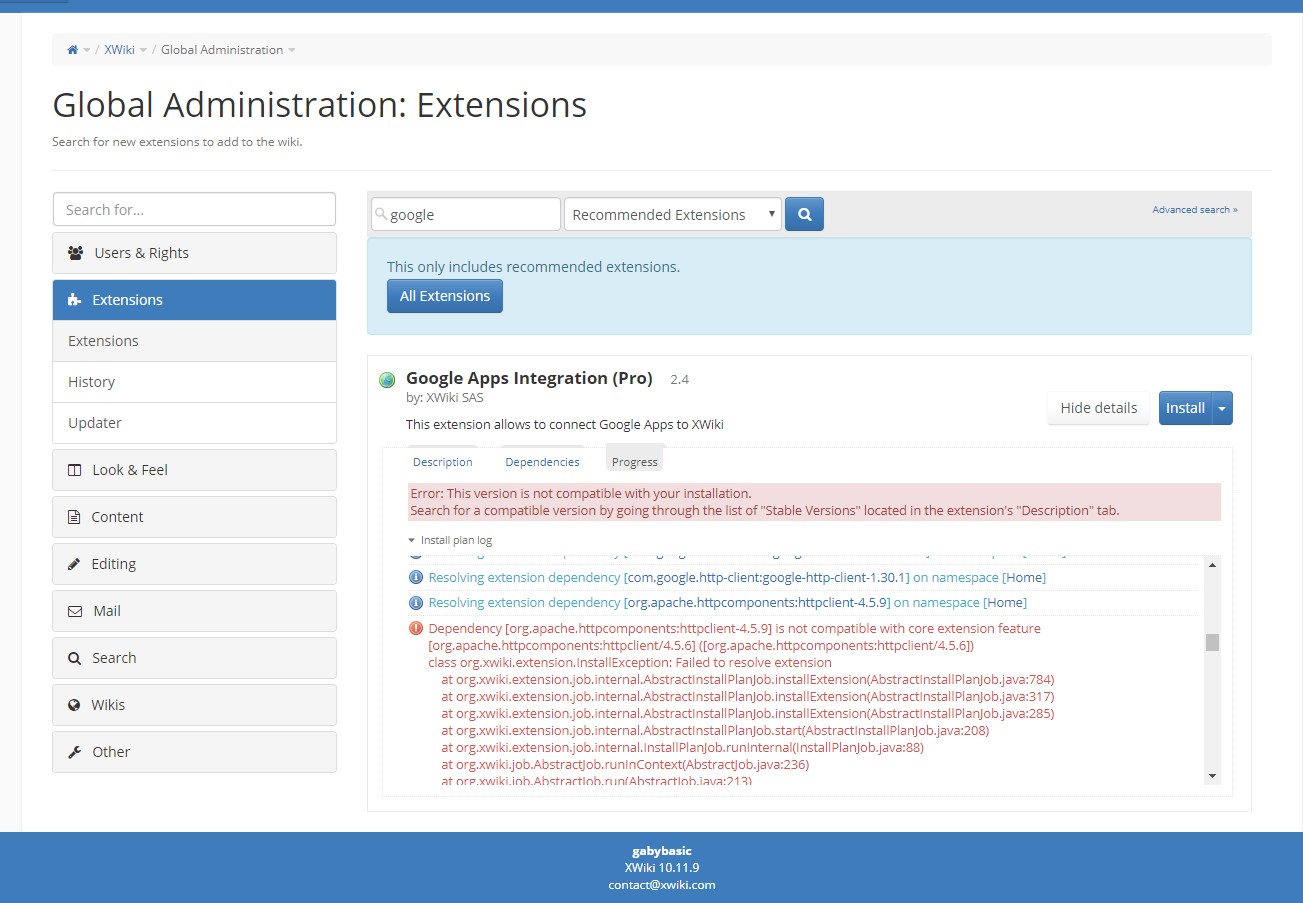Open the Advanced search link

pos(1195,210)
